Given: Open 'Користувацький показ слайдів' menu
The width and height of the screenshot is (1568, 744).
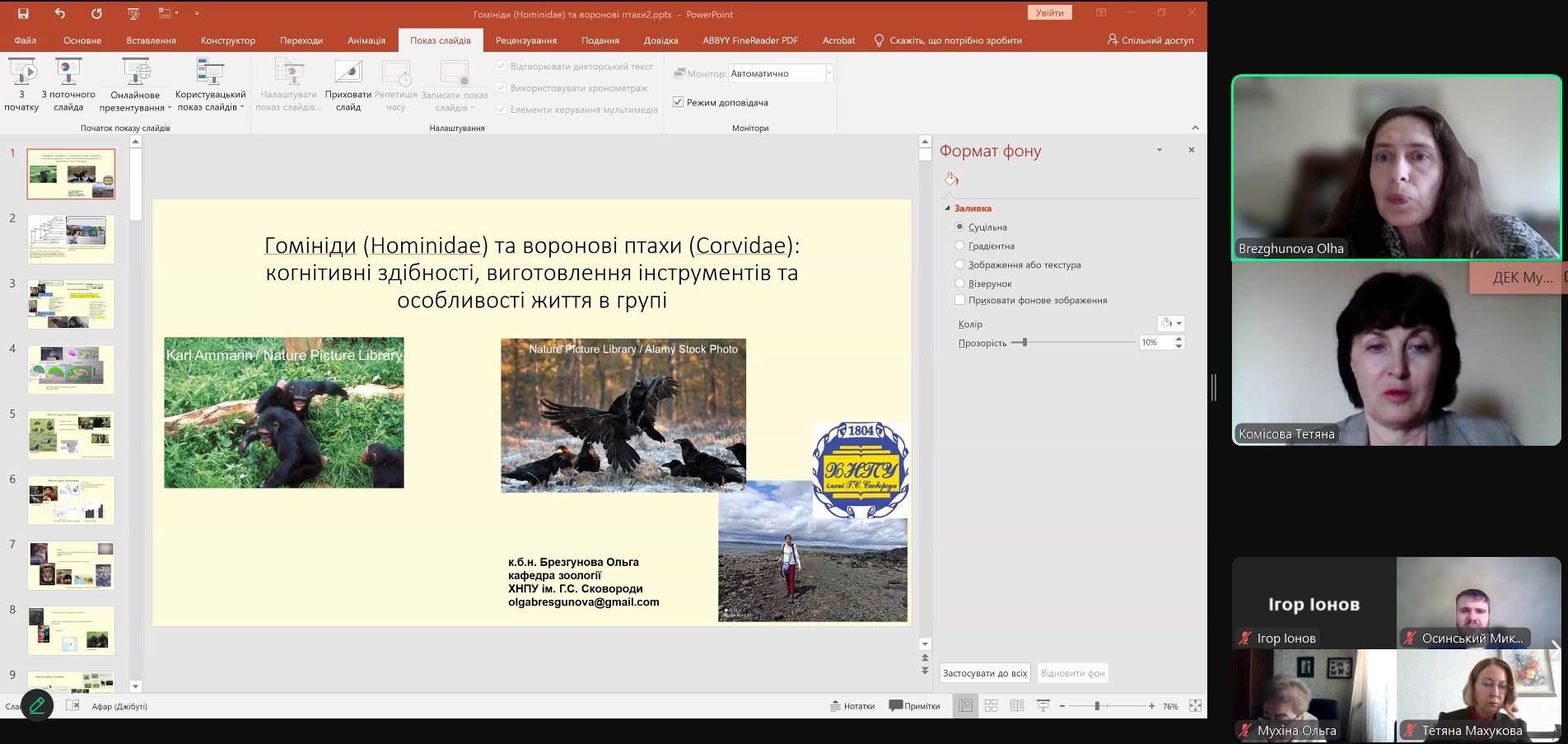Looking at the screenshot, I should [210, 85].
